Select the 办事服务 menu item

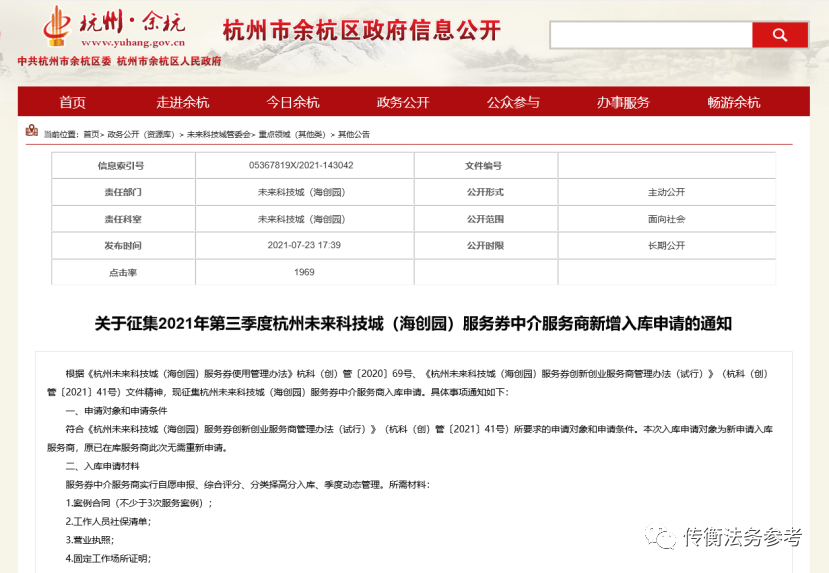pyautogui.click(x=623, y=102)
